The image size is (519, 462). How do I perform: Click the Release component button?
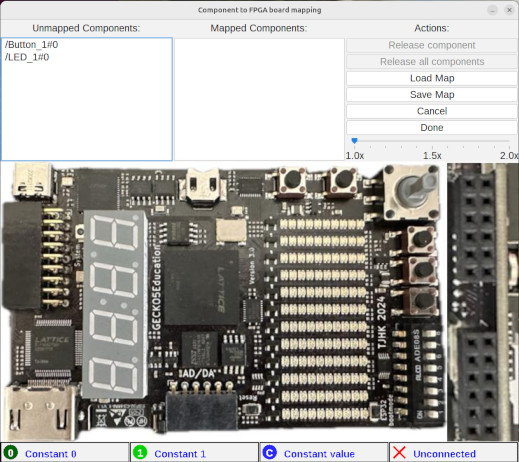point(432,45)
